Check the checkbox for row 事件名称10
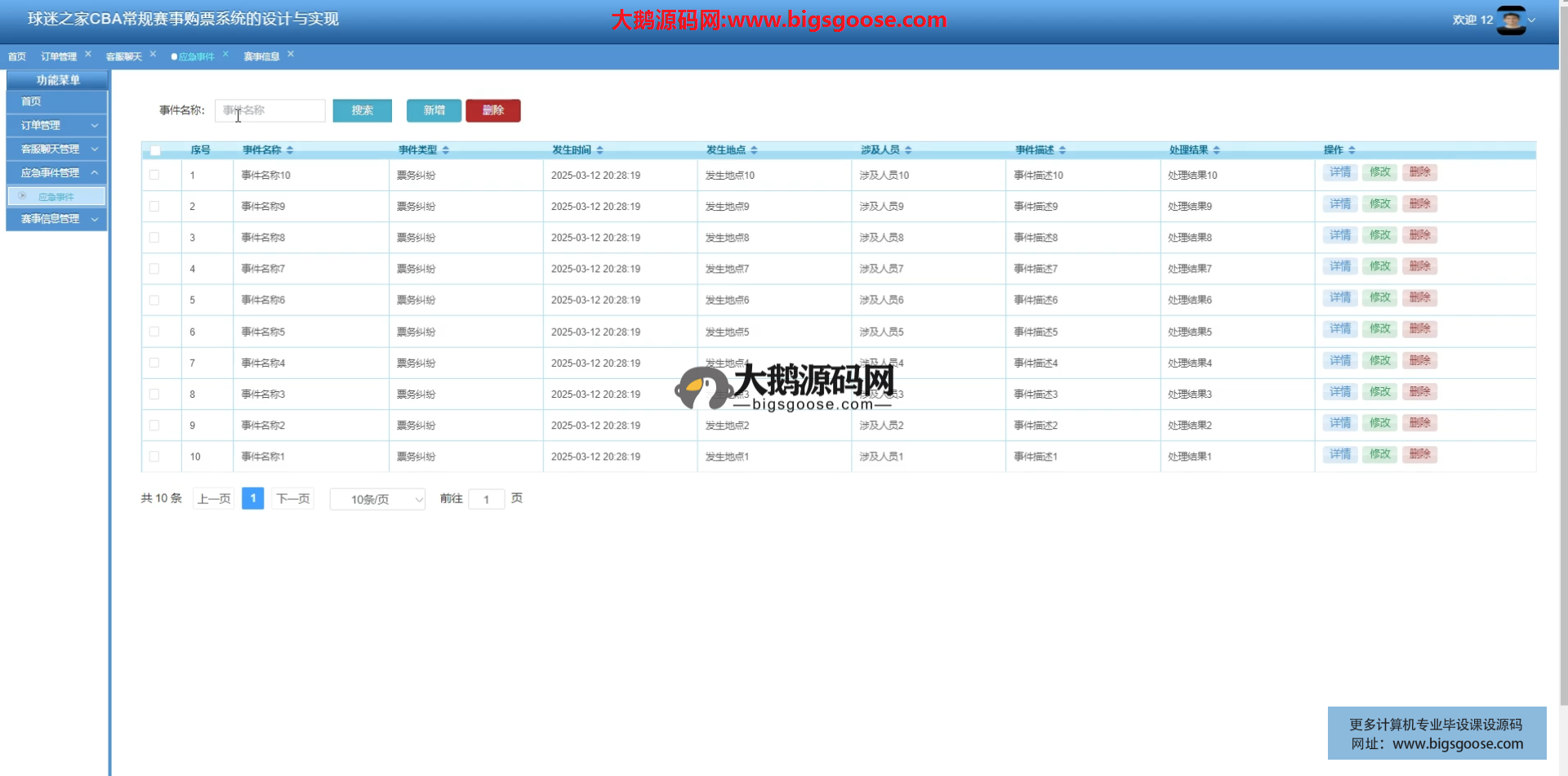This screenshot has width=1568, height=776. point(154,175)
